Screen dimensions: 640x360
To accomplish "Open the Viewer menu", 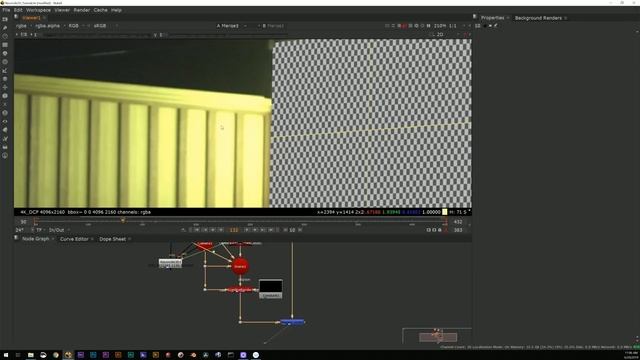I will (62, 10).
